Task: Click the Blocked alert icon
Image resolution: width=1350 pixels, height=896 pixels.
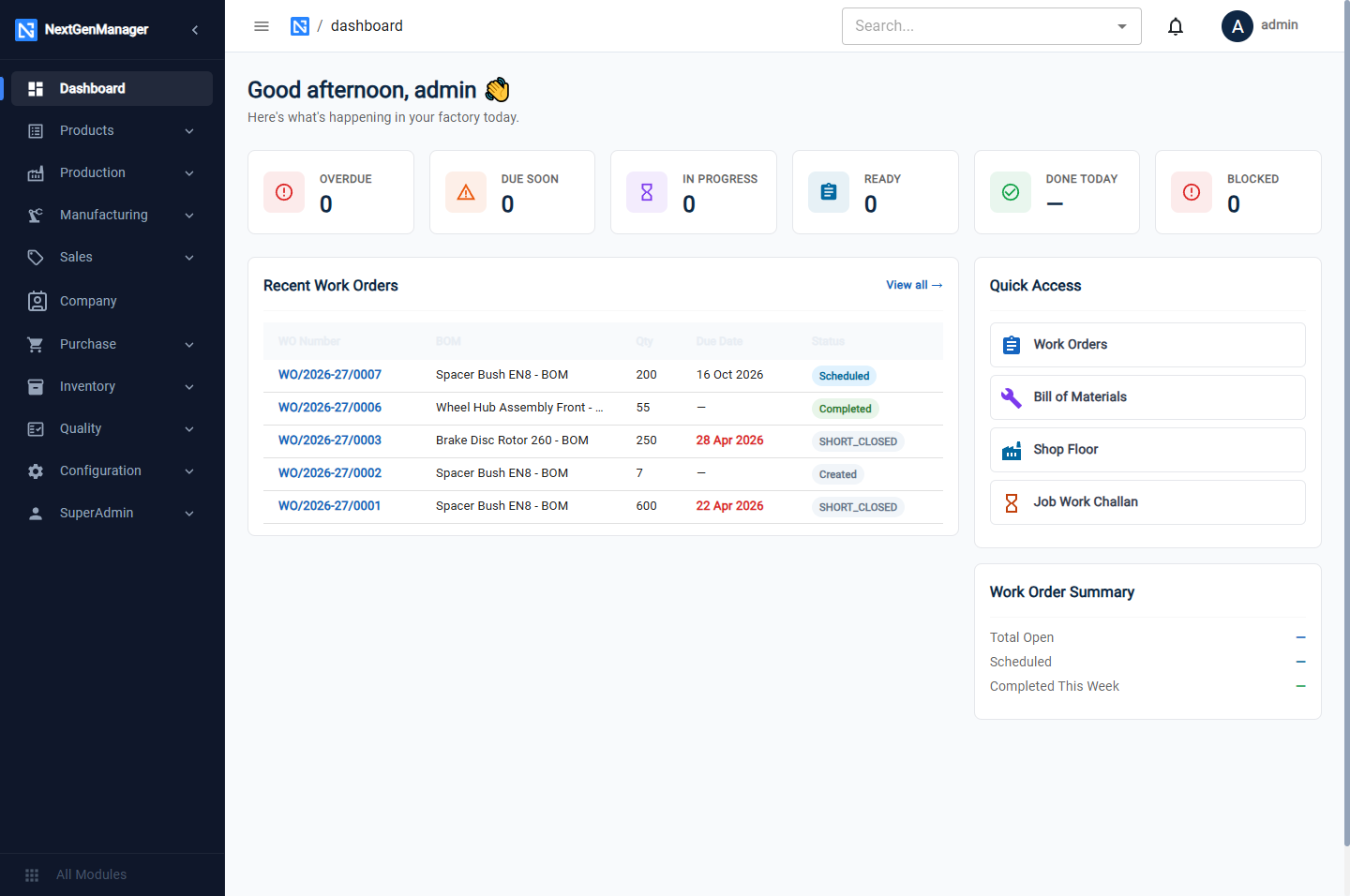Action: click(1192, 192)
